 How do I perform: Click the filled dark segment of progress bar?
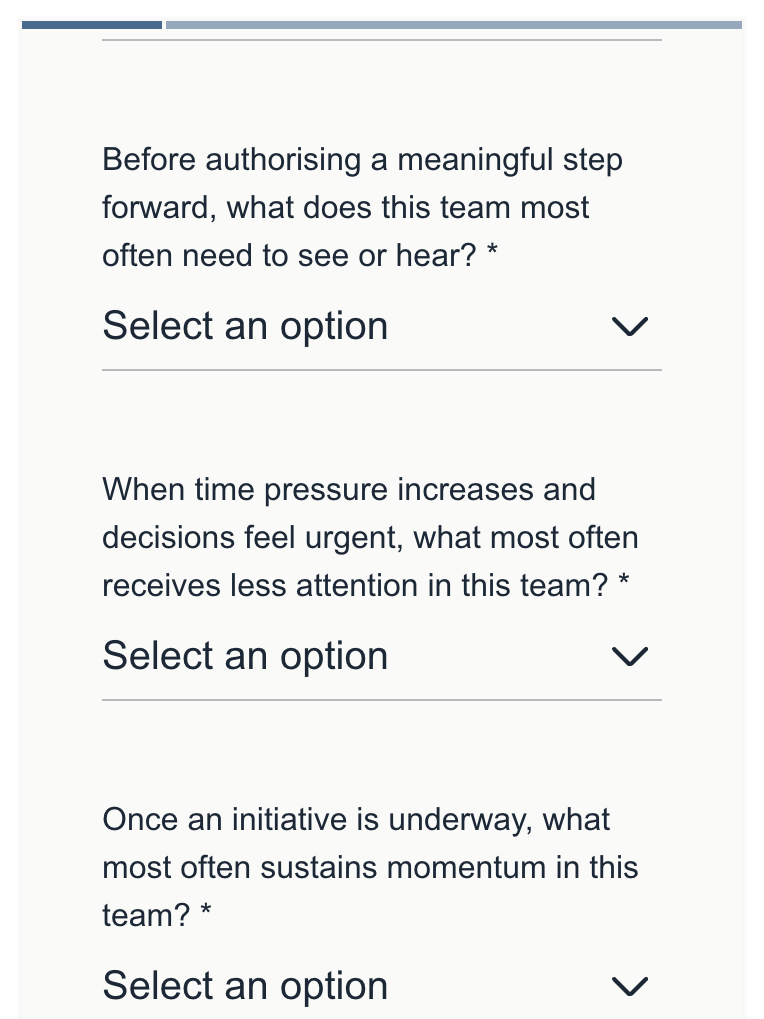pyautogui.click(x=92, y=25)
